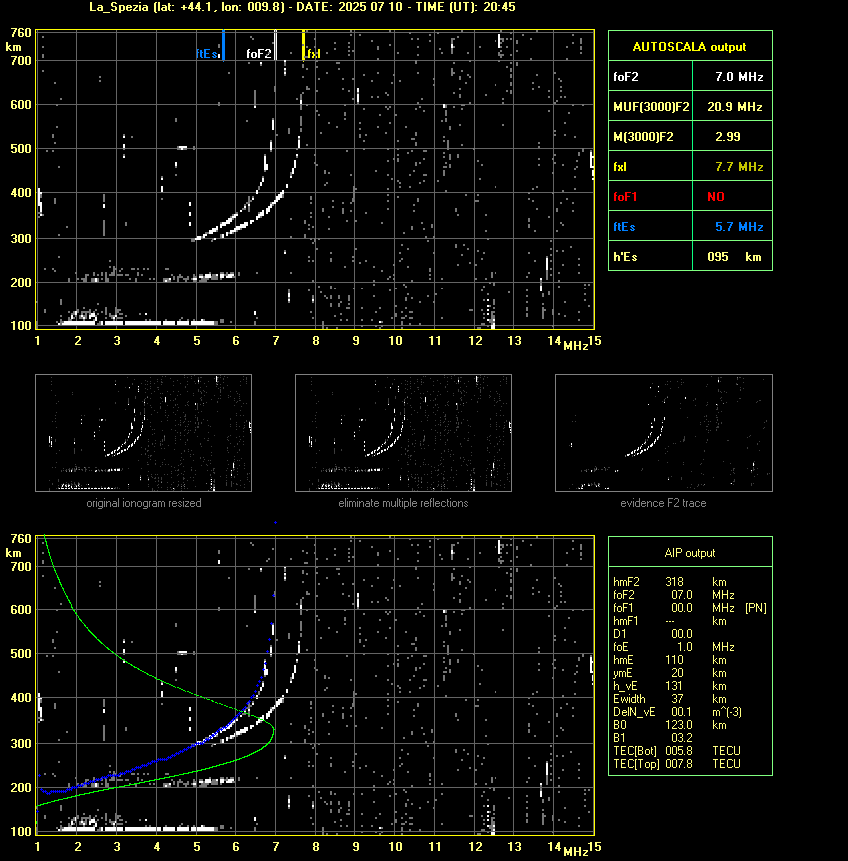Click the ymE 20 km row
The image size is (848, 861).
pos(670,673)
